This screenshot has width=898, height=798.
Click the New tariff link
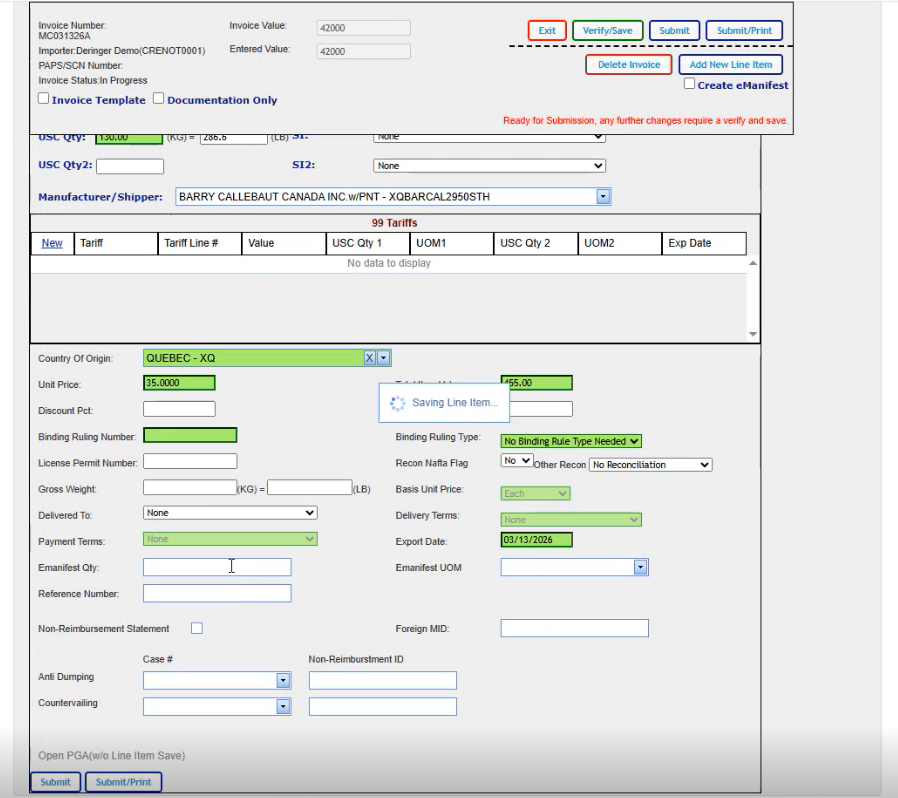coord(52,243)
